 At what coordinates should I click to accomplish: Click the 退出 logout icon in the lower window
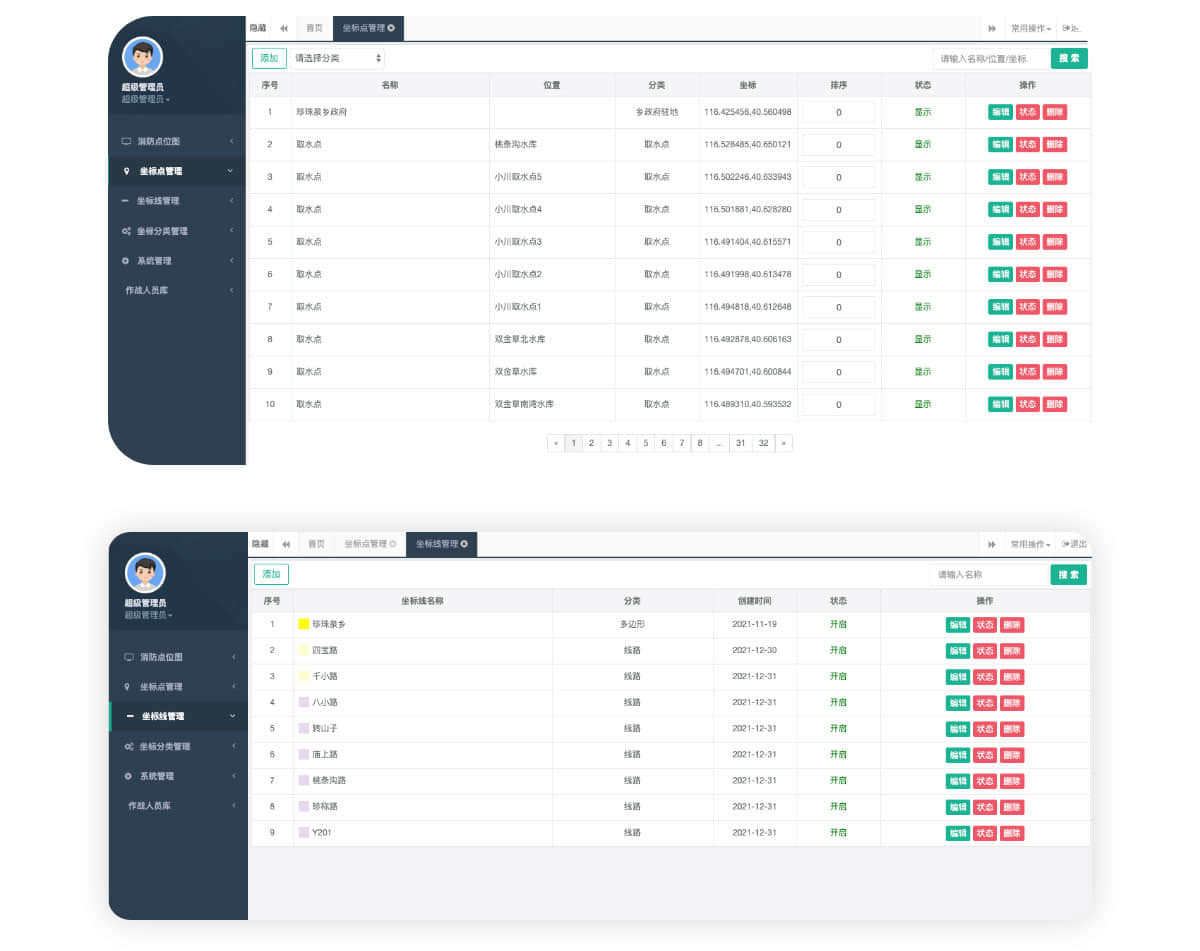1066,544
